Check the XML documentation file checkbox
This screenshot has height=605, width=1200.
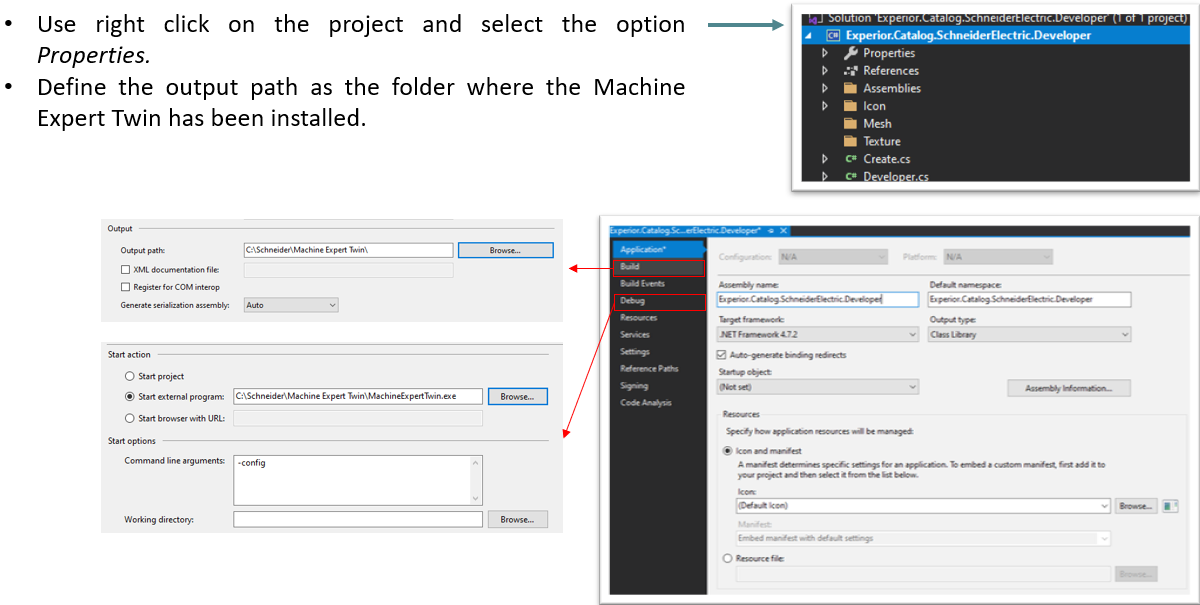point(125,270)
